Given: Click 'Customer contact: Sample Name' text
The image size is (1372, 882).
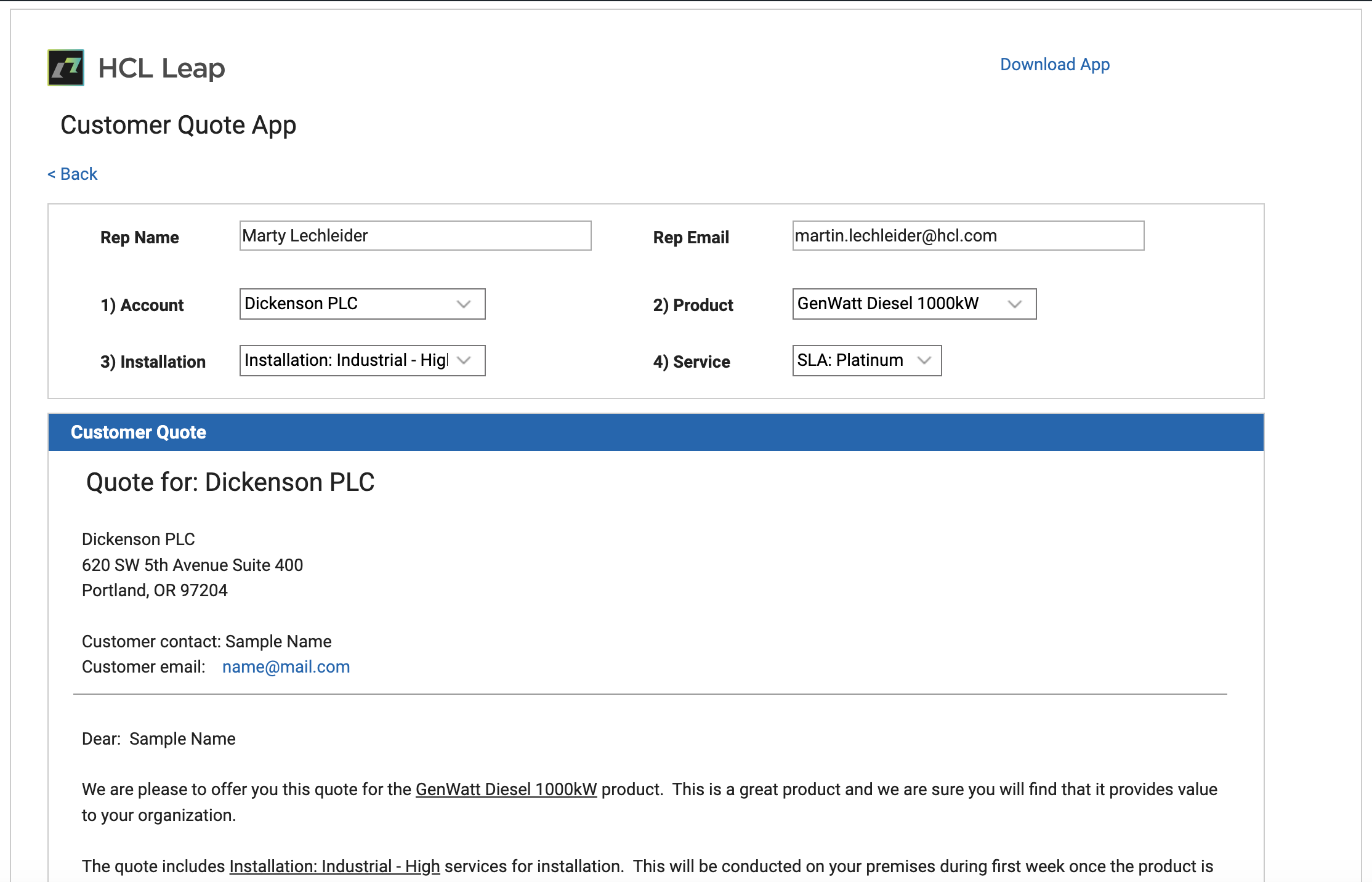Looking at the screenshot, I should coord(206,642).
